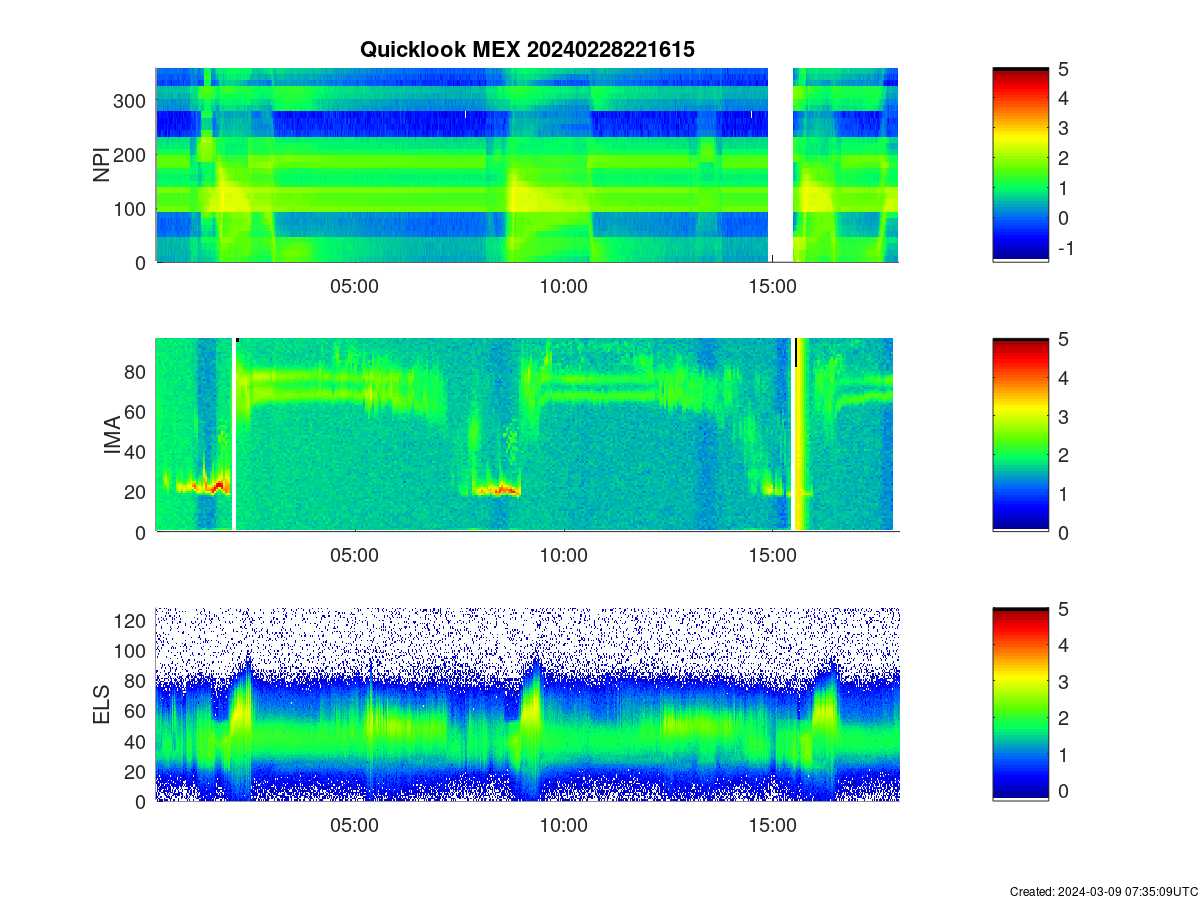This screenshot has height=900, width=1200.
Task: Click value -1 on NPI colorbar
Action: click(x=1065, y=248)
